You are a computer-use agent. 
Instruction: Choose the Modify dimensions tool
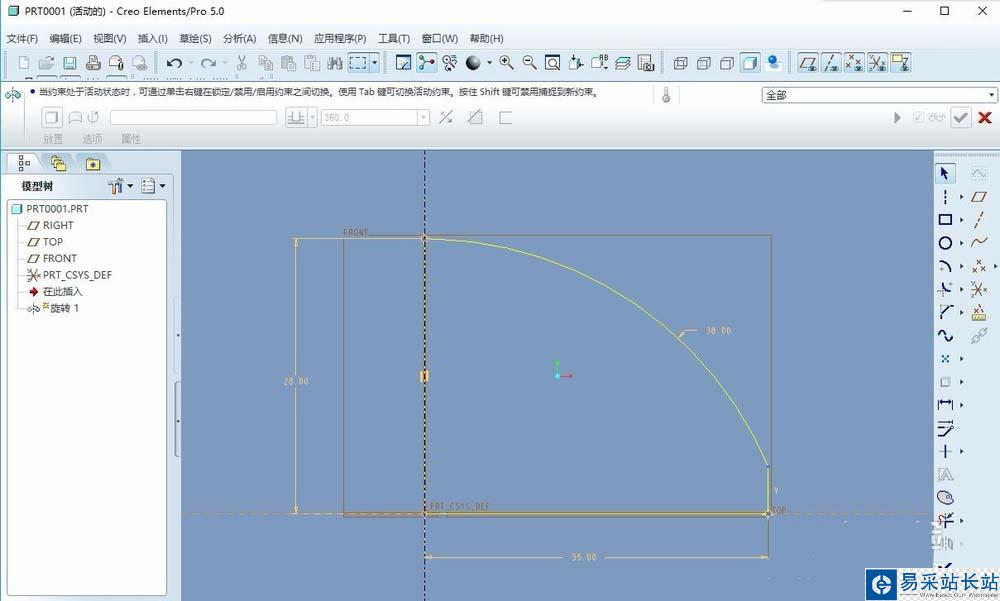pyautogui.click(x=945, y=428)
